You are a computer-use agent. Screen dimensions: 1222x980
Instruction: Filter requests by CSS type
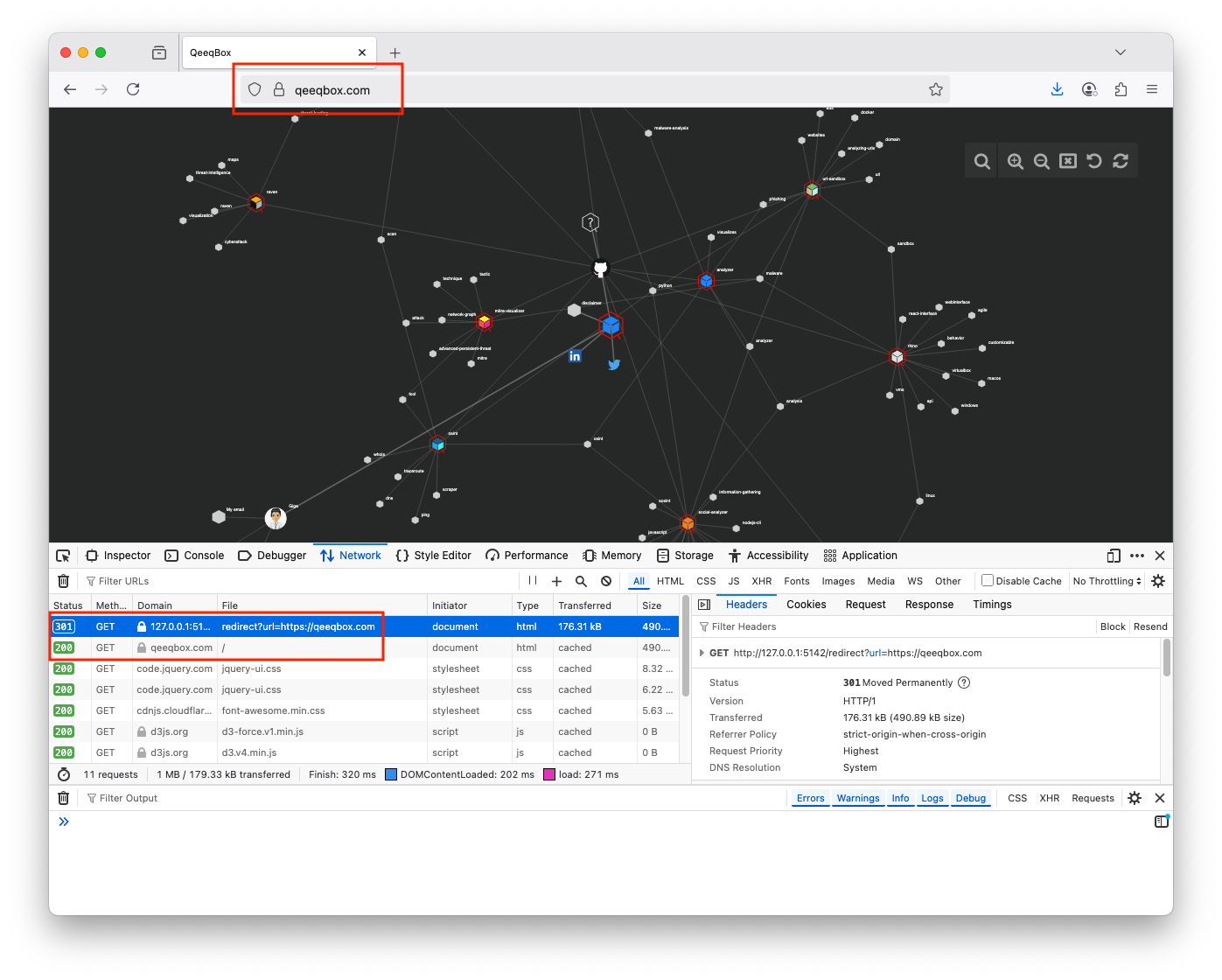(706, 581)
